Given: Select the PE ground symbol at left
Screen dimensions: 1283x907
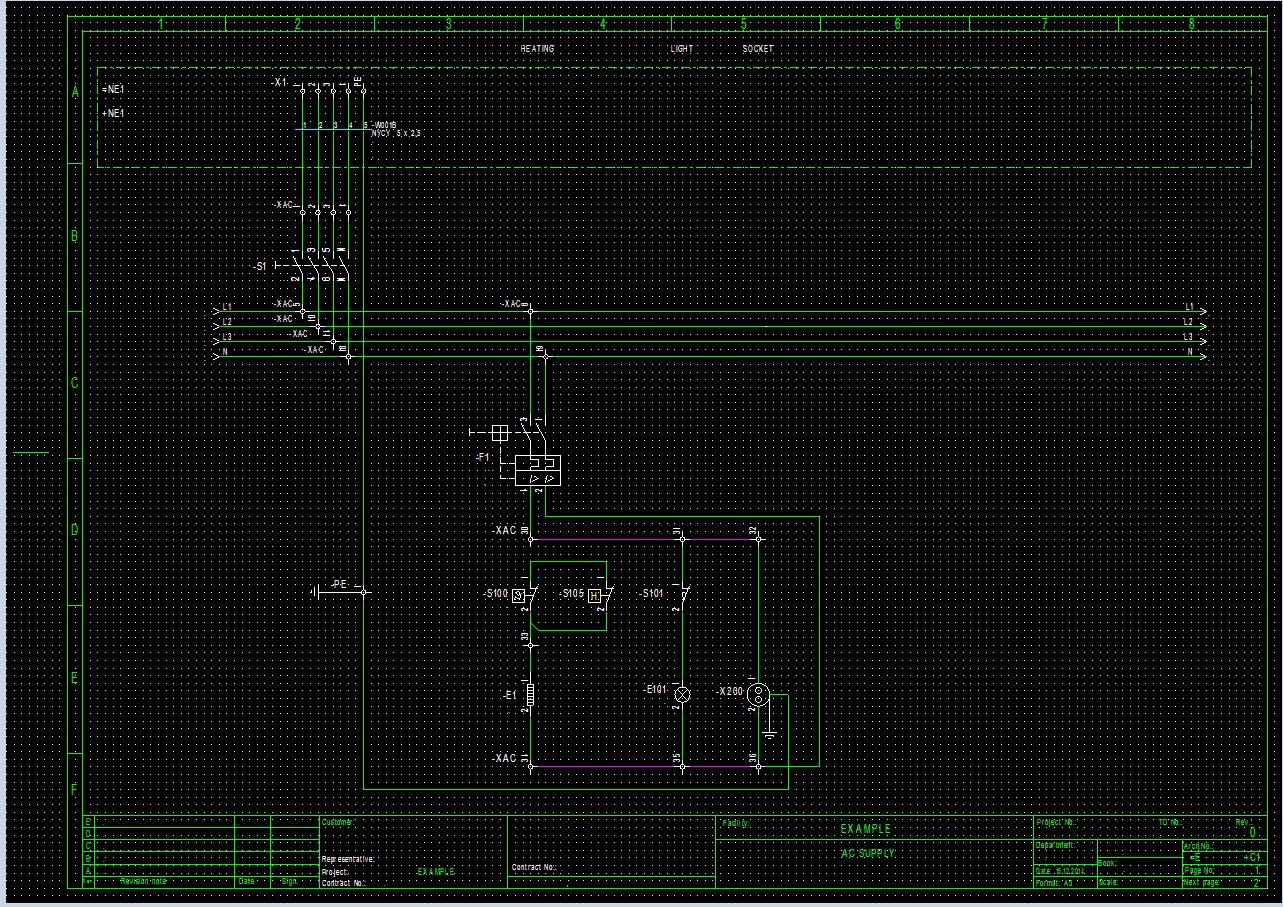Looking at the screenshot, I should (x=318, y=592).
